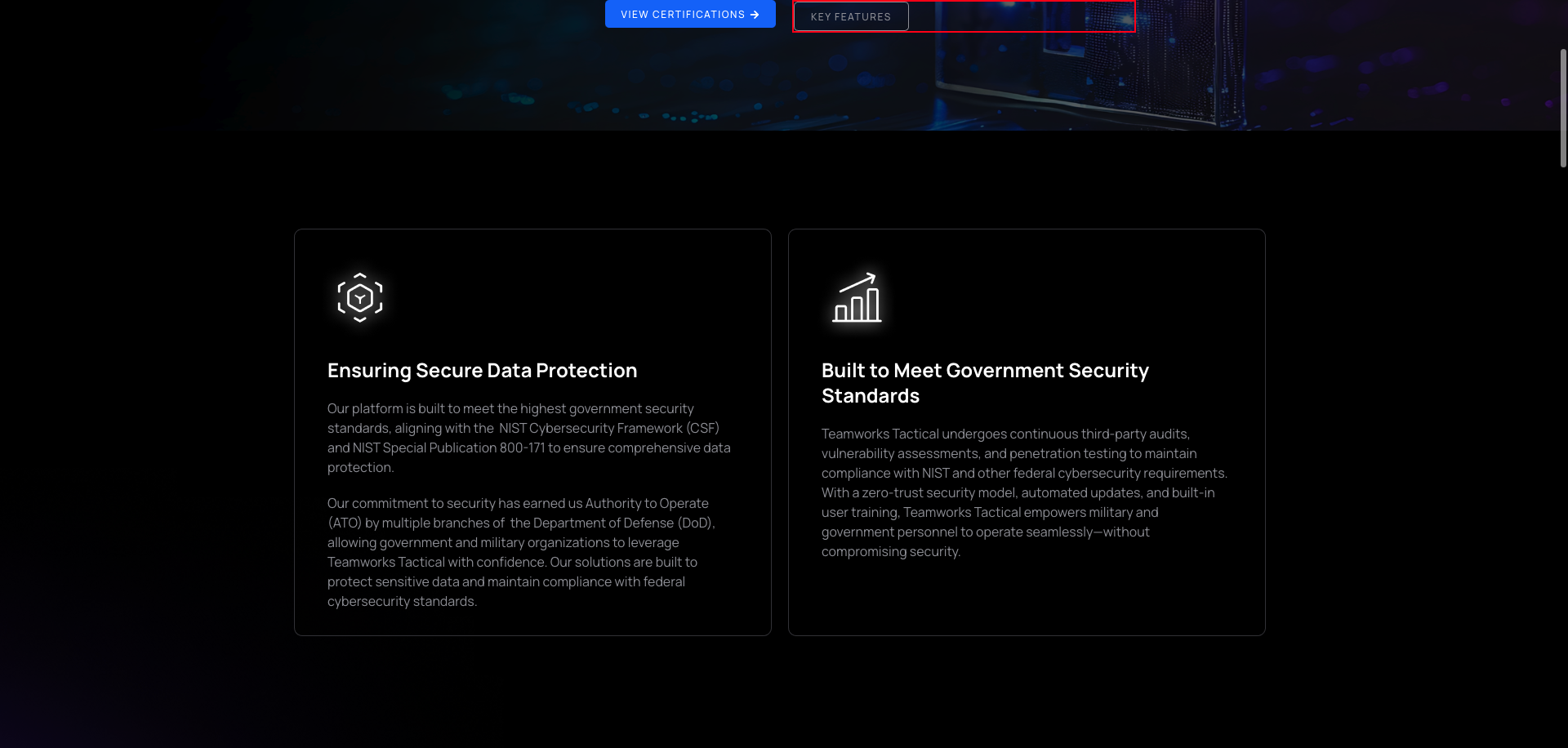Click the View Certifications button
Screen dimensions: 1568x748
[x=682, y=15]
